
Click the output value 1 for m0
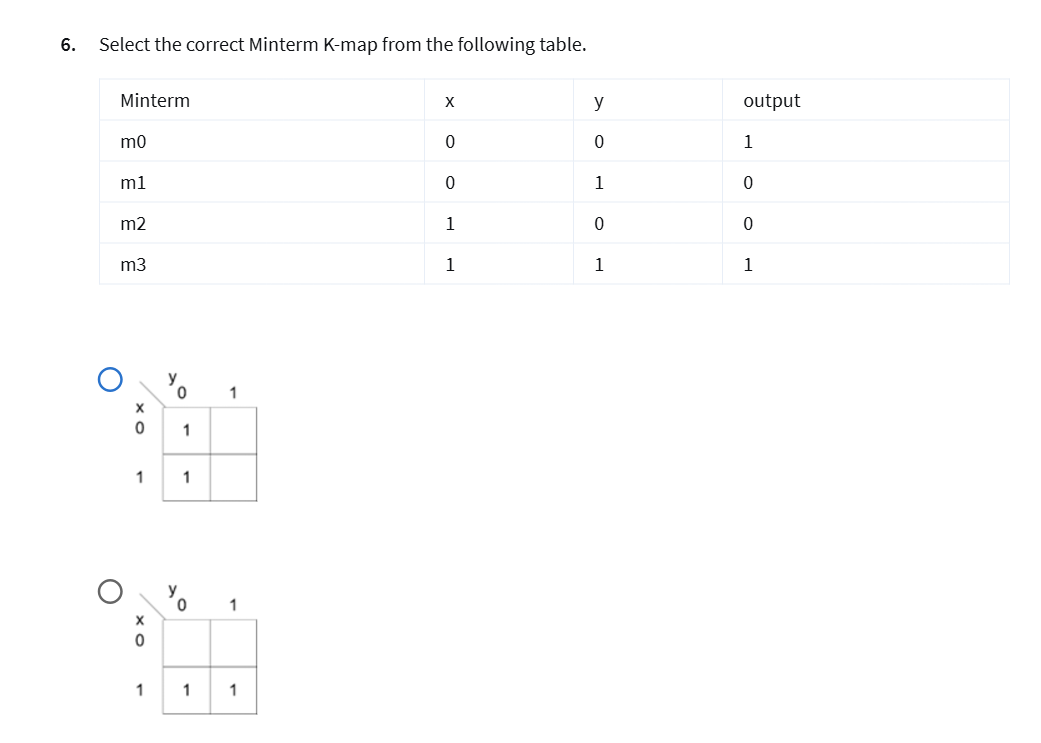(750, 141)
